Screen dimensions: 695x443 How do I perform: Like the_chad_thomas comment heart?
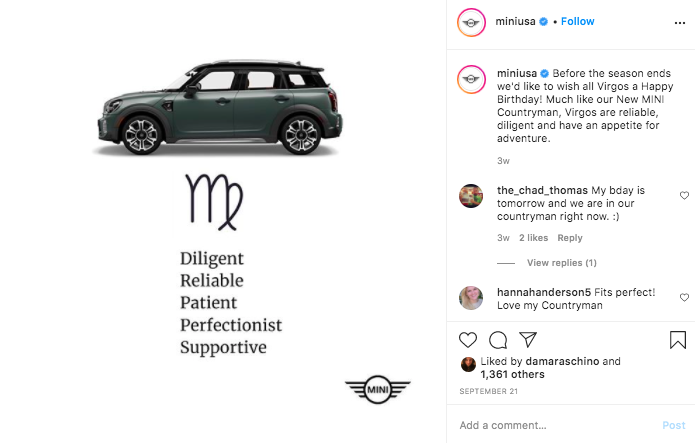point(684,196)
